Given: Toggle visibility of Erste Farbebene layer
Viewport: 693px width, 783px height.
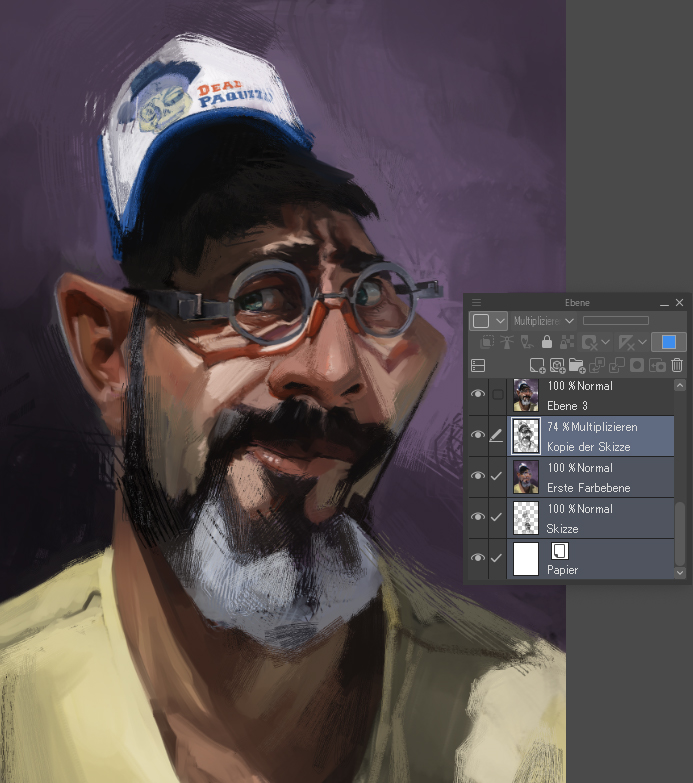Looking at the screenshot, I should point(477,476).
